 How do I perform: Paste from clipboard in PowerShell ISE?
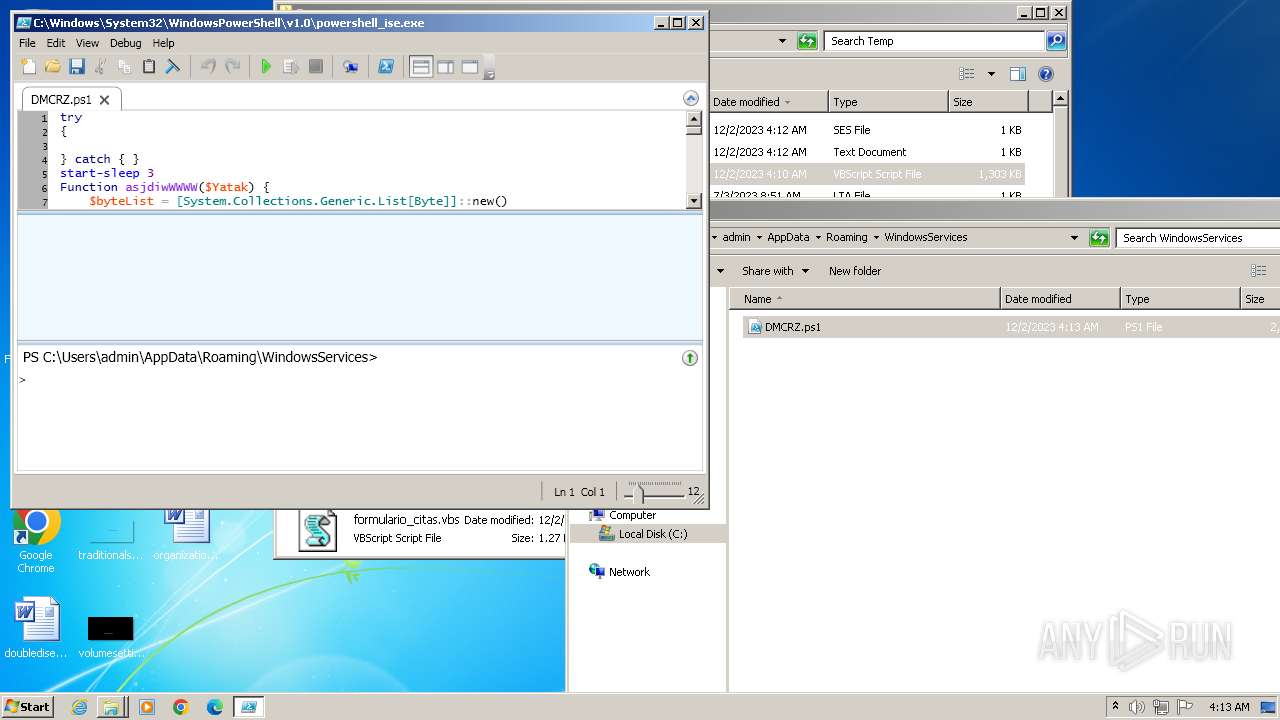pos(149,67)
